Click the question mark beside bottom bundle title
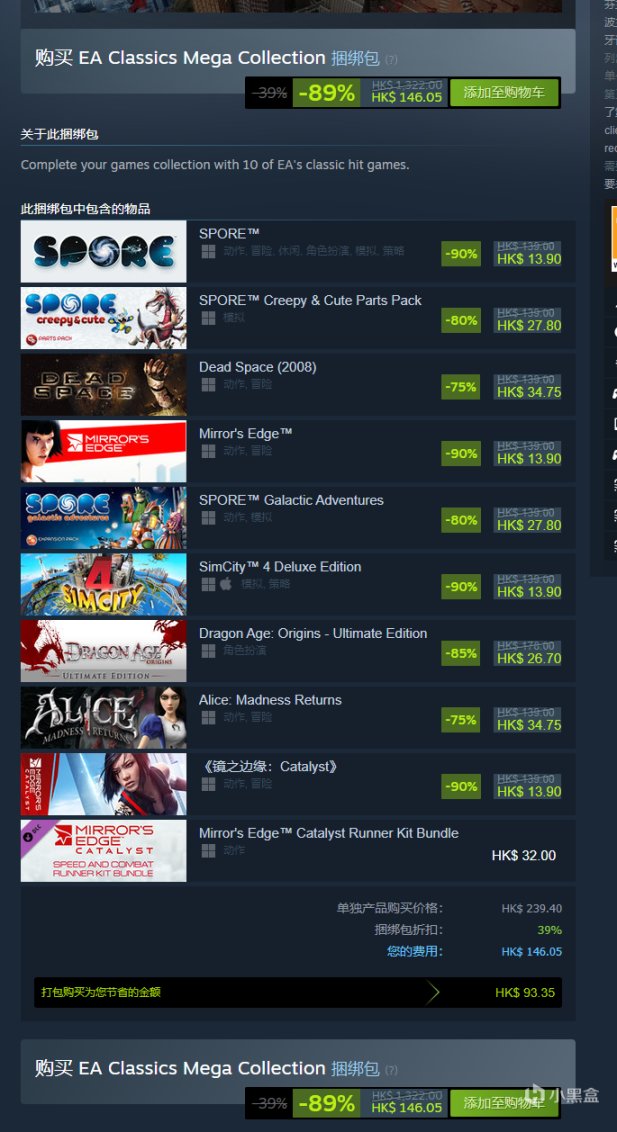Viewport: 617px width, 1132px height. 391,1069
